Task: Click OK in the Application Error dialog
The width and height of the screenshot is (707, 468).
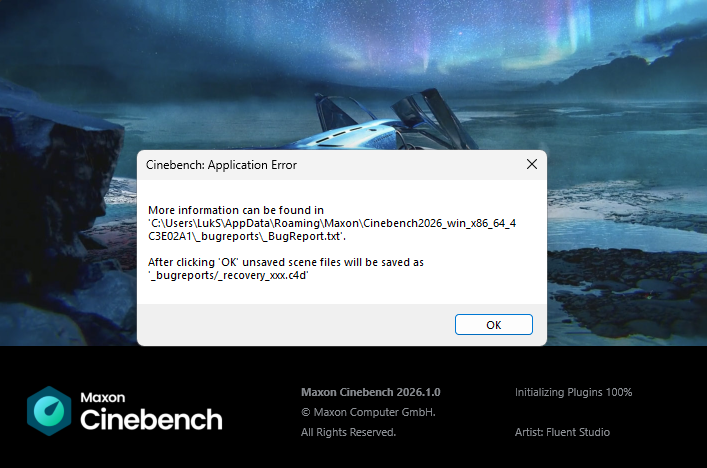Action: (x=494, y=325)
